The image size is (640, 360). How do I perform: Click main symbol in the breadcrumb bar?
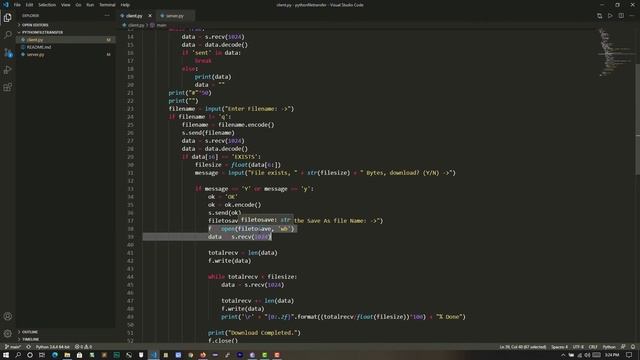click(x=159, y=25)
